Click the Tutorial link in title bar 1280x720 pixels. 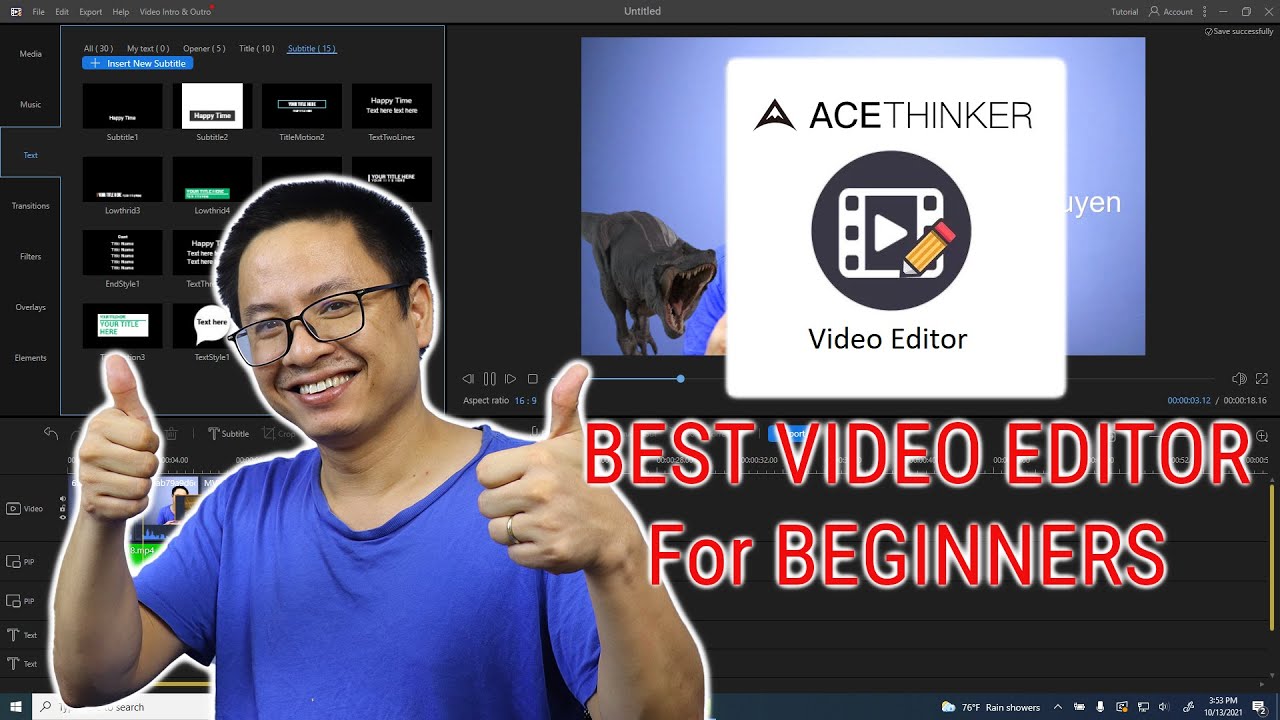tap(1124, 12)
